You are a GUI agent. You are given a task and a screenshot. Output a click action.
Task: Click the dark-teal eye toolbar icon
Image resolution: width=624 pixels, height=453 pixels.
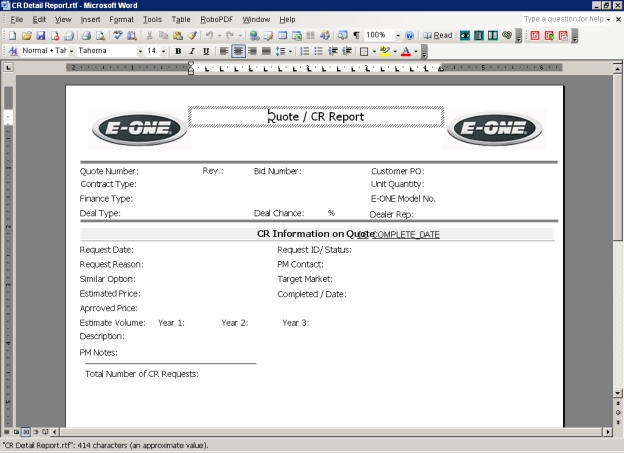click(464, 35)
